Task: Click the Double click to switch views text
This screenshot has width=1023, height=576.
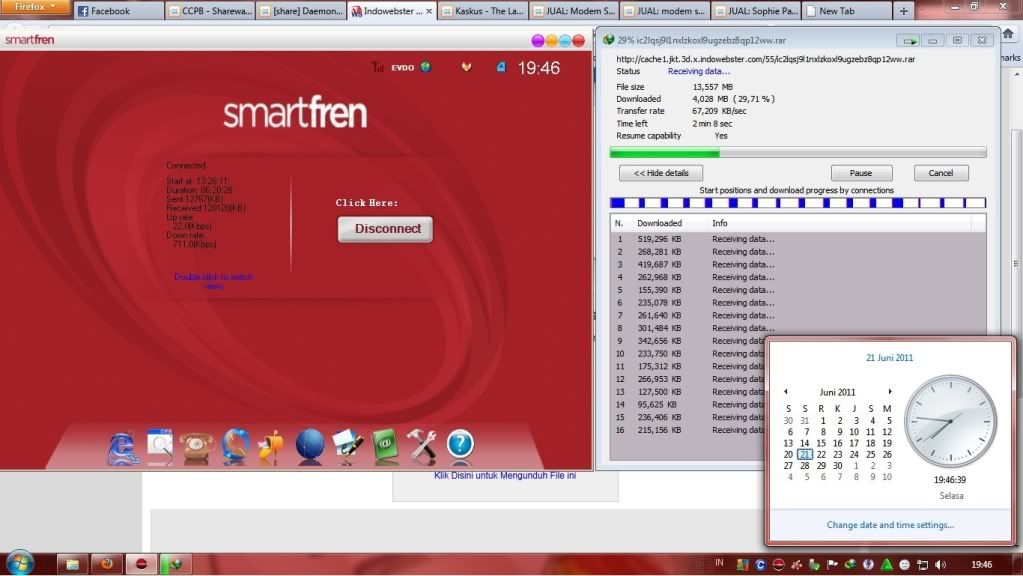Action: pos(213,281)
